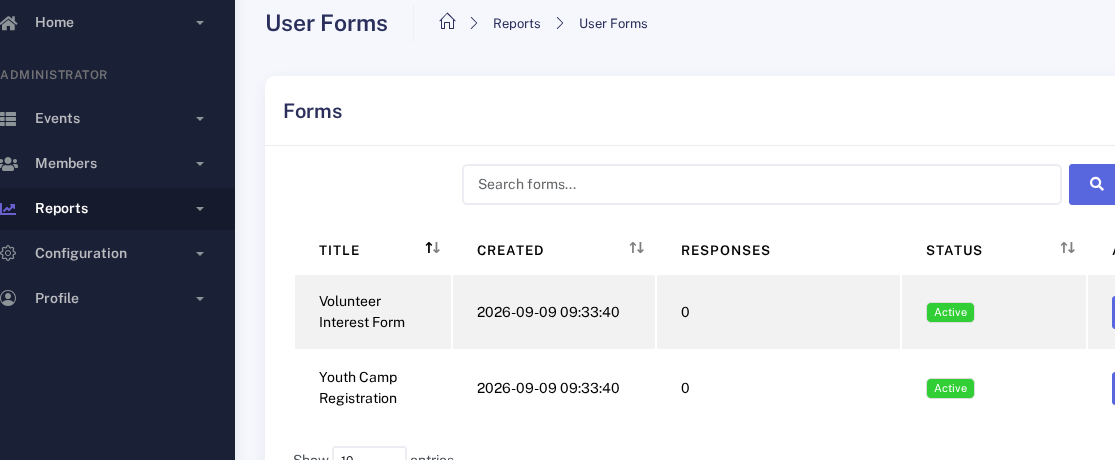The width and height of the screenshot is (1115, 460).
Task: Click the User Forms breadcrumb link
Action: pos(613,23)
